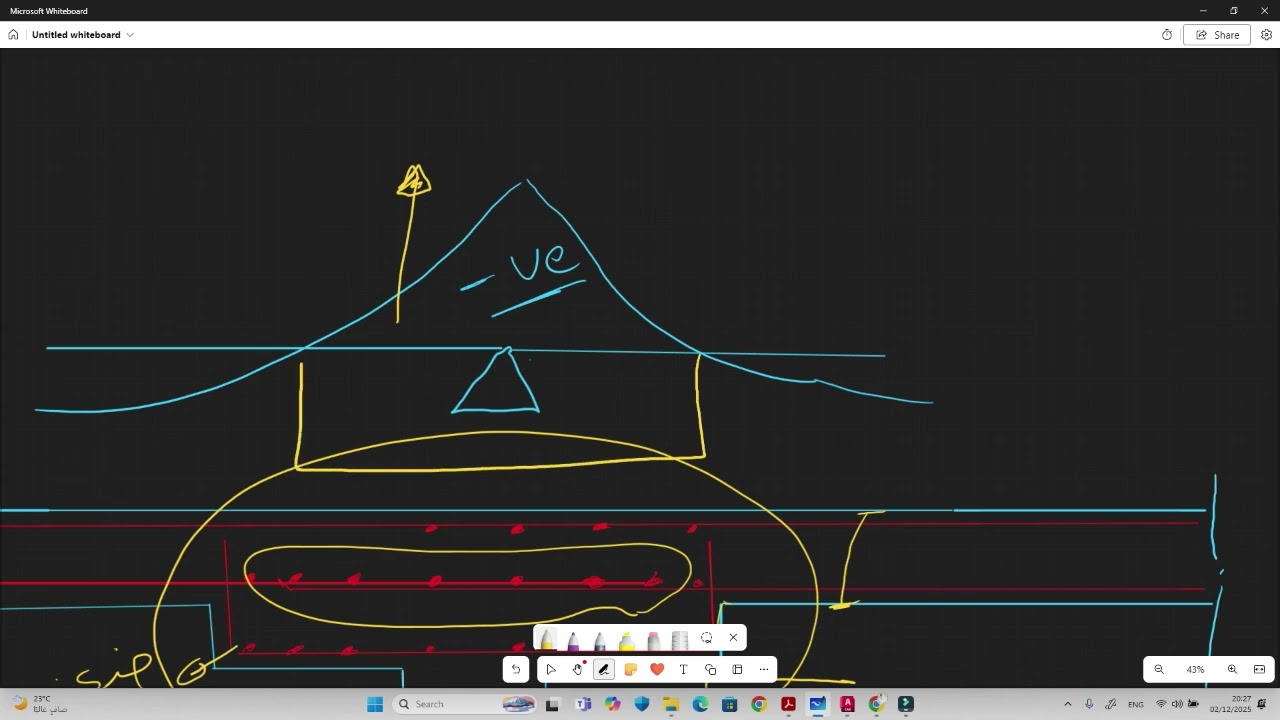Undo the last stroke

[516, 670]
